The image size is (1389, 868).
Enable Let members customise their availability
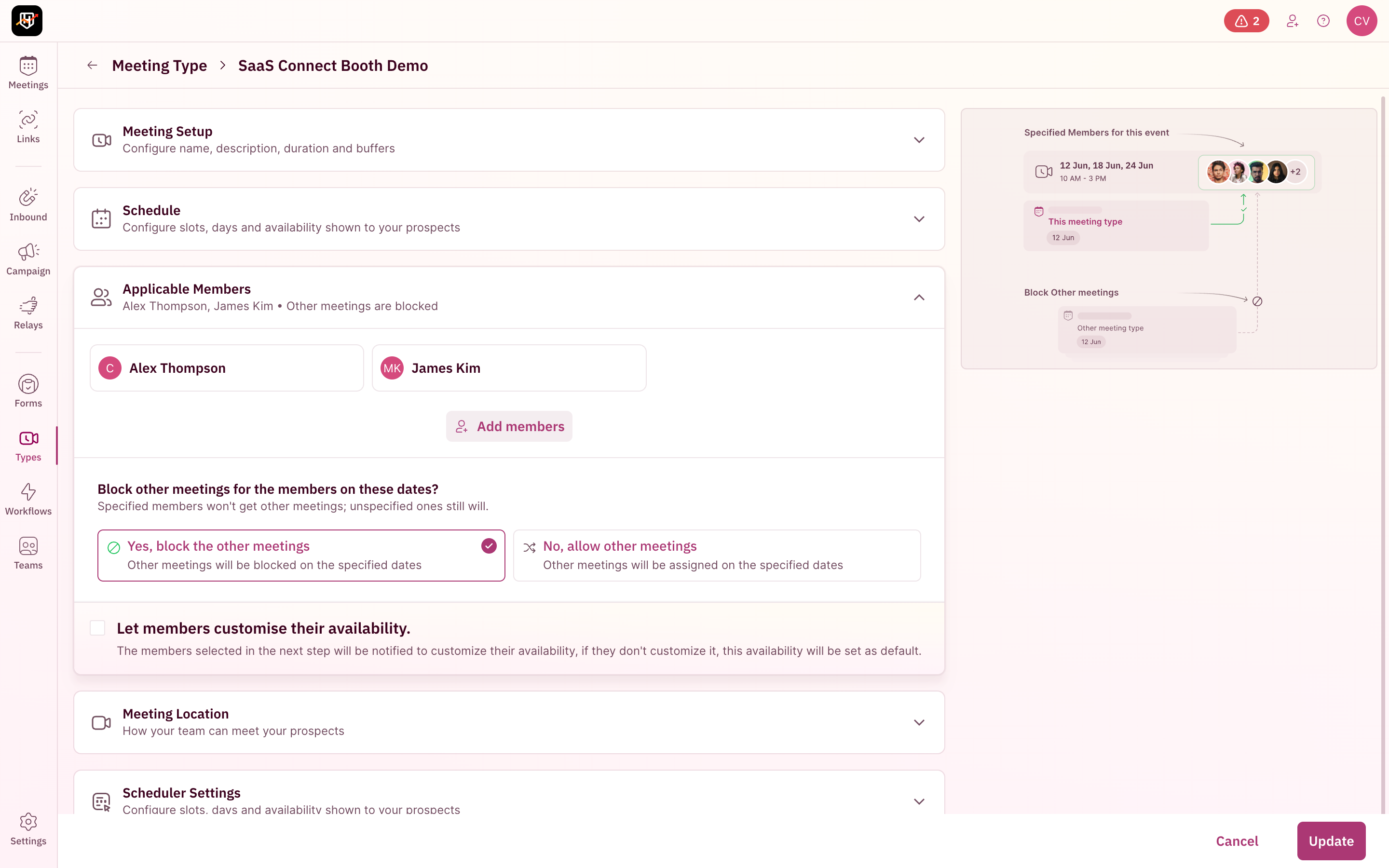tap(97, 627)
